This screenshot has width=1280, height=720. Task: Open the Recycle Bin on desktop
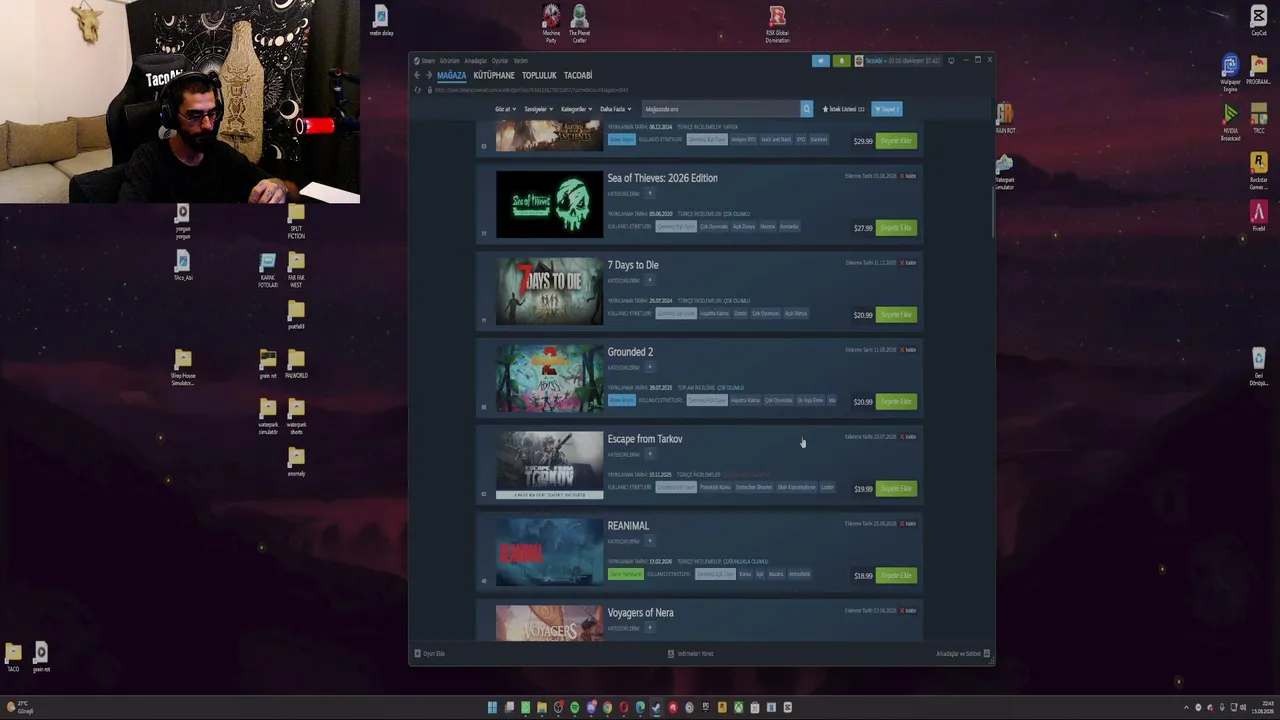1259,367
